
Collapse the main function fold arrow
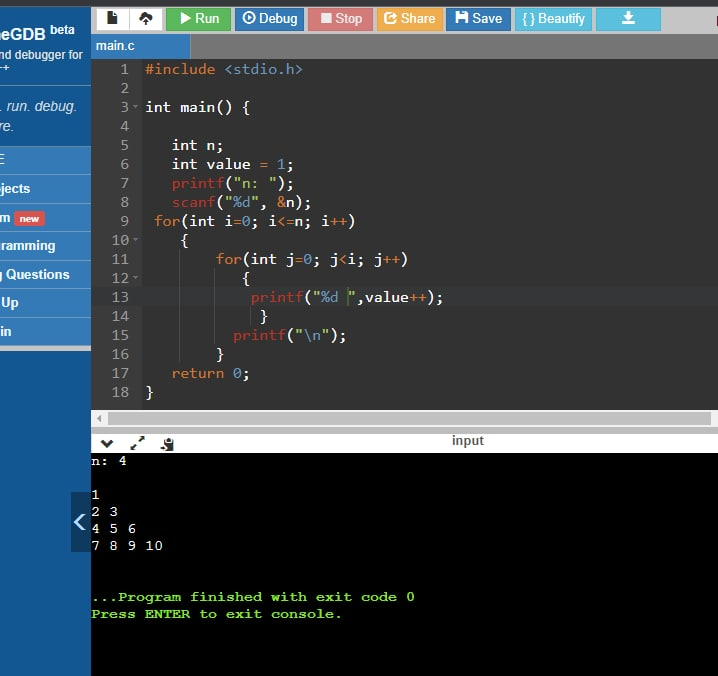tap(135, 107)
